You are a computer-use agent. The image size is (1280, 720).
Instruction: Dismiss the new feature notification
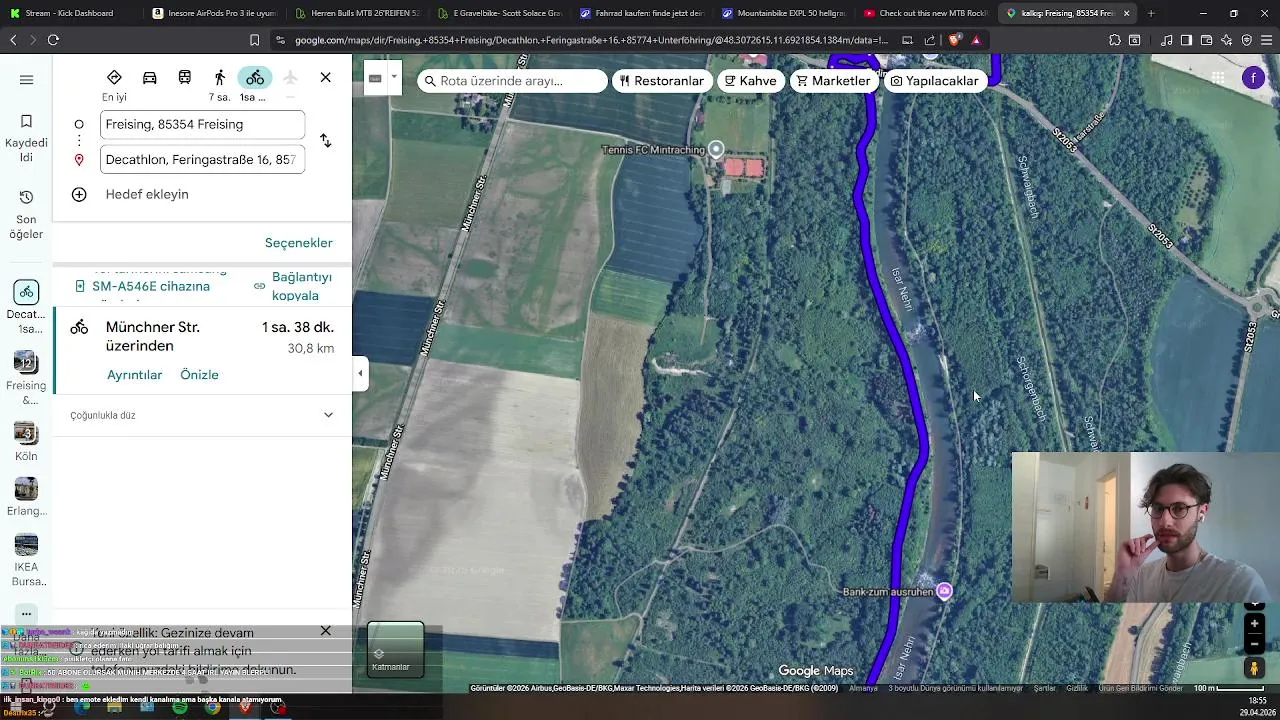(325, 631)
